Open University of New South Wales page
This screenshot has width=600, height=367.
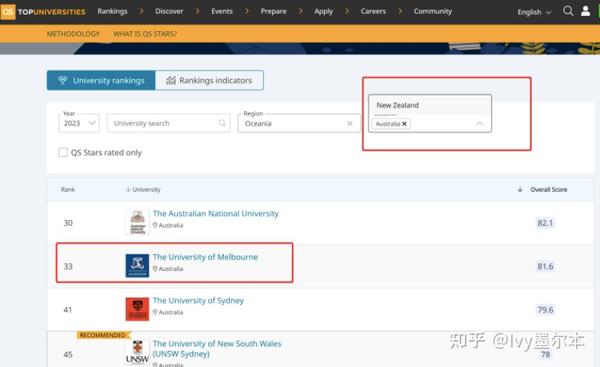(x=217, y=349)
